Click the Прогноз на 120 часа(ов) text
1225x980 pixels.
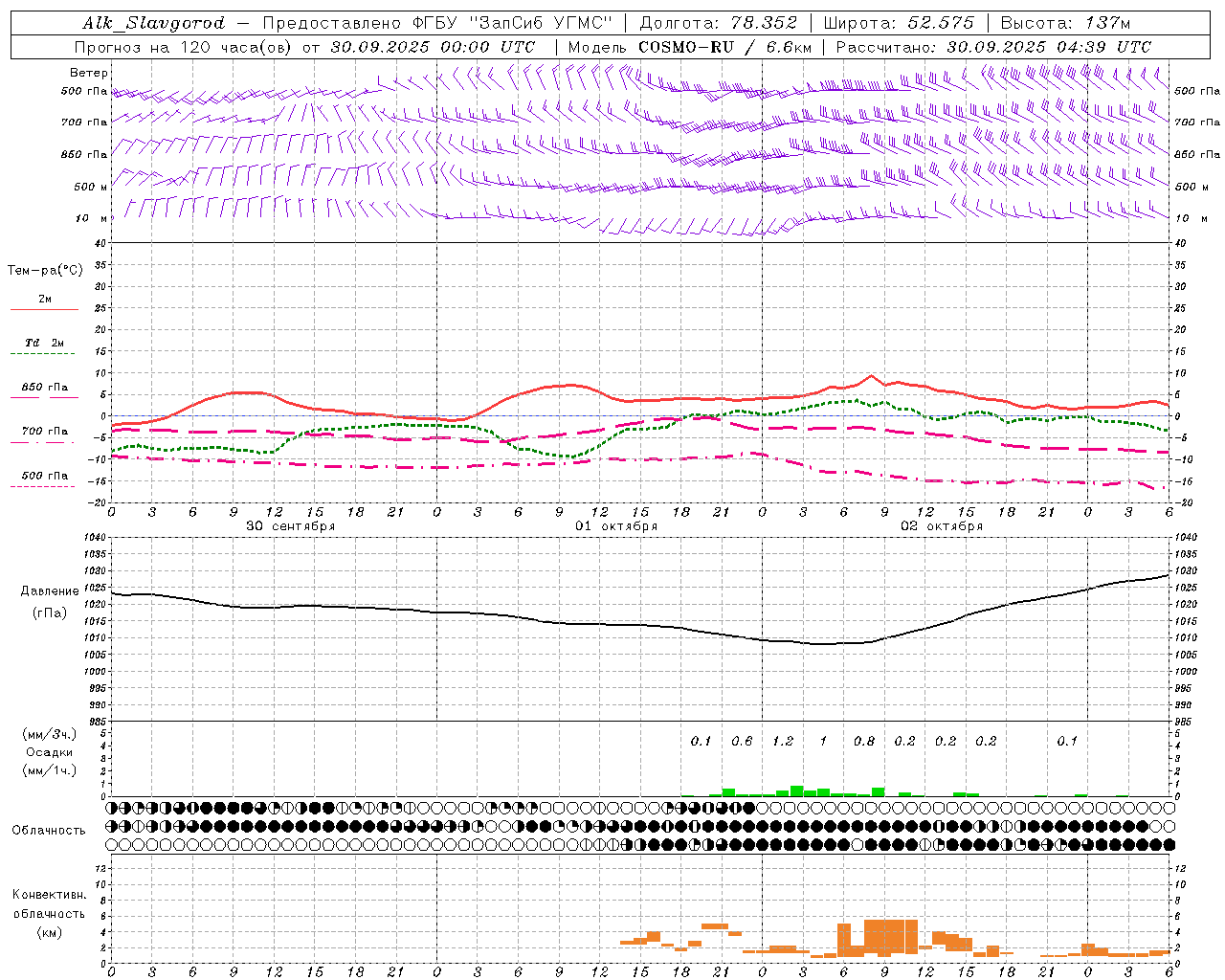pyautogui.click(x=184, y=46)
